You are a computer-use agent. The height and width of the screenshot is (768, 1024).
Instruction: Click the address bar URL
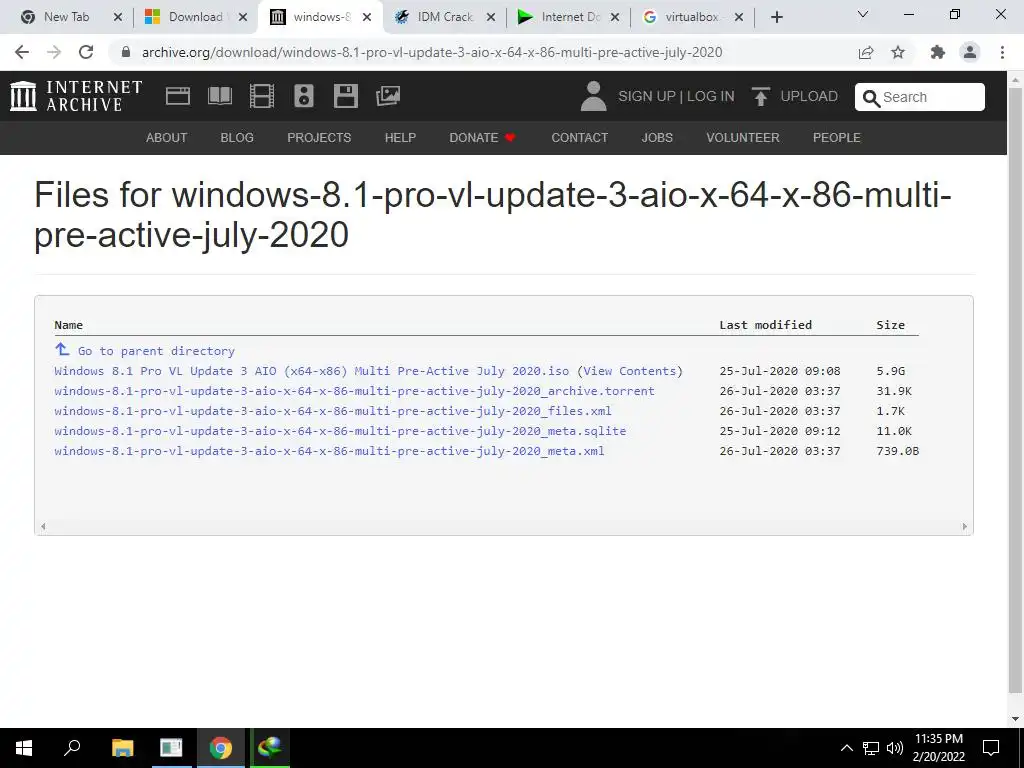tap(432, 52)
